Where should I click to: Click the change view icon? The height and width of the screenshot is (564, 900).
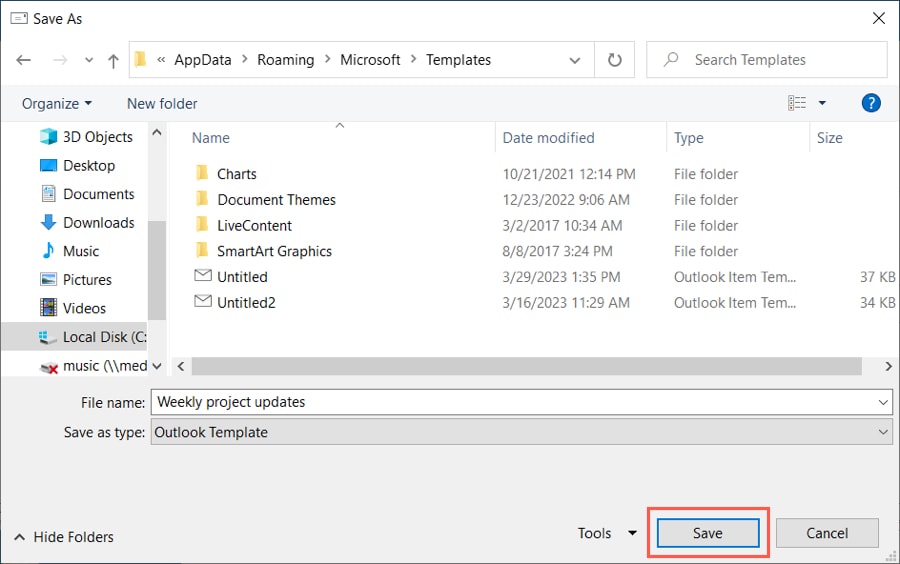[797, 103]
